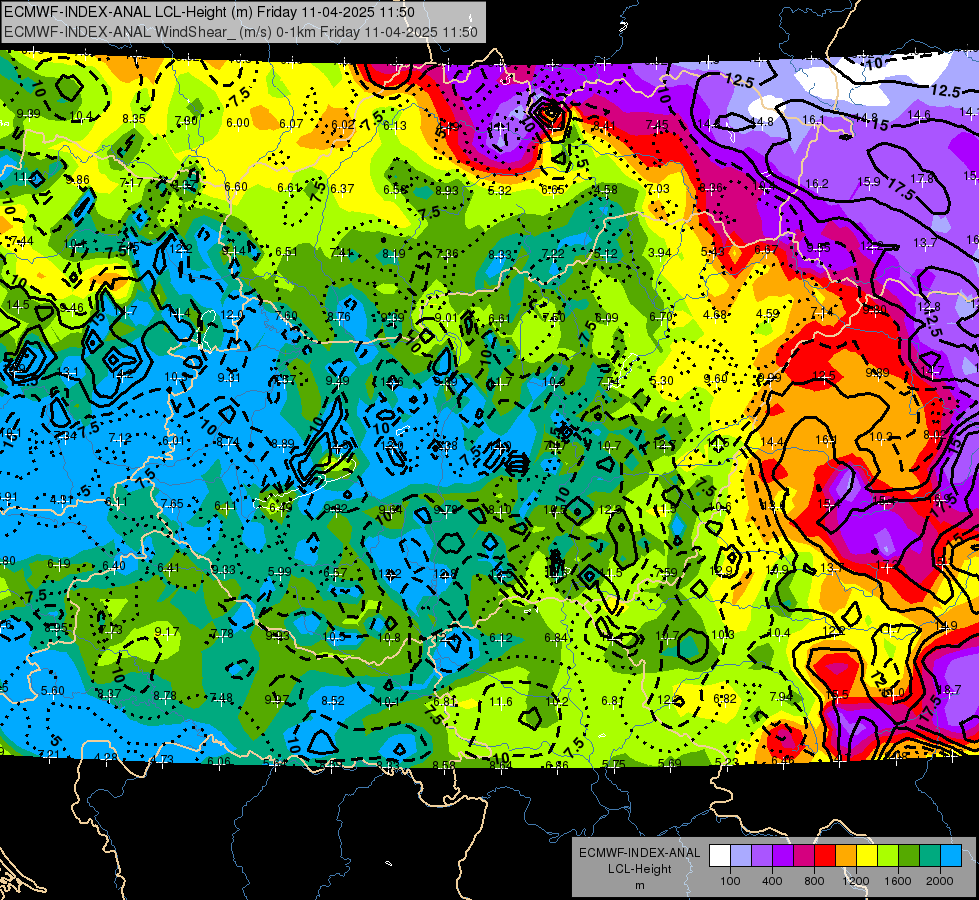Click the sky blue legend swatch

951,856
